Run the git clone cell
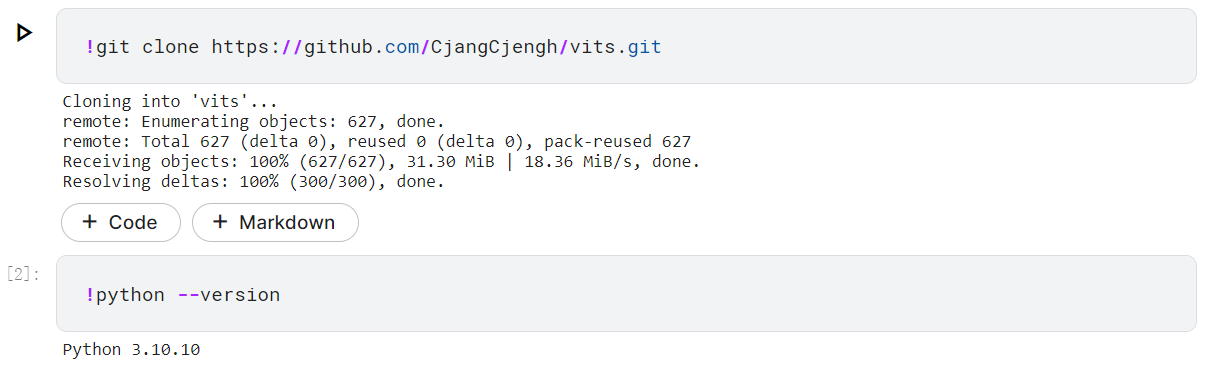 point(24,33)
